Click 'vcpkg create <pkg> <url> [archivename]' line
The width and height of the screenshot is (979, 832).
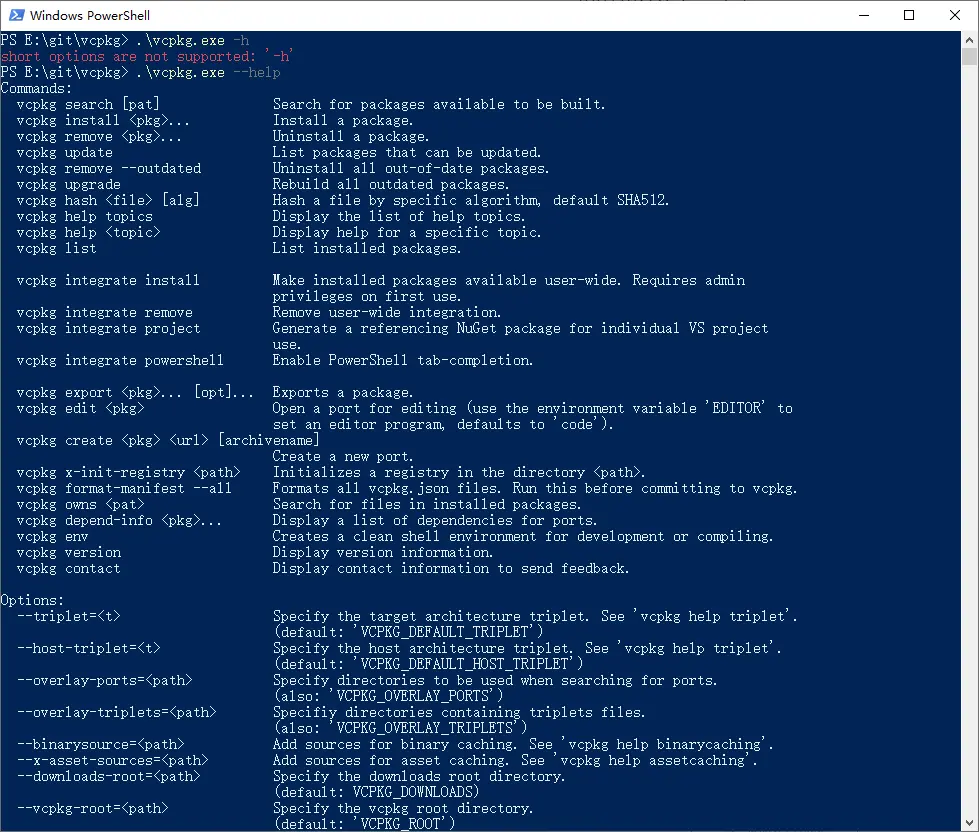click(x=168, y=441)
